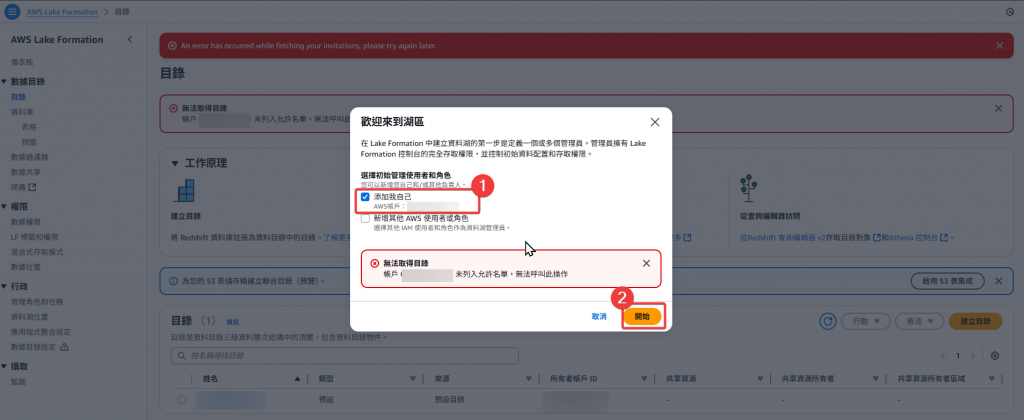Open the 看法 dropdown
Viewport: 1024px width, 420px height.
[x=920, y=321]
